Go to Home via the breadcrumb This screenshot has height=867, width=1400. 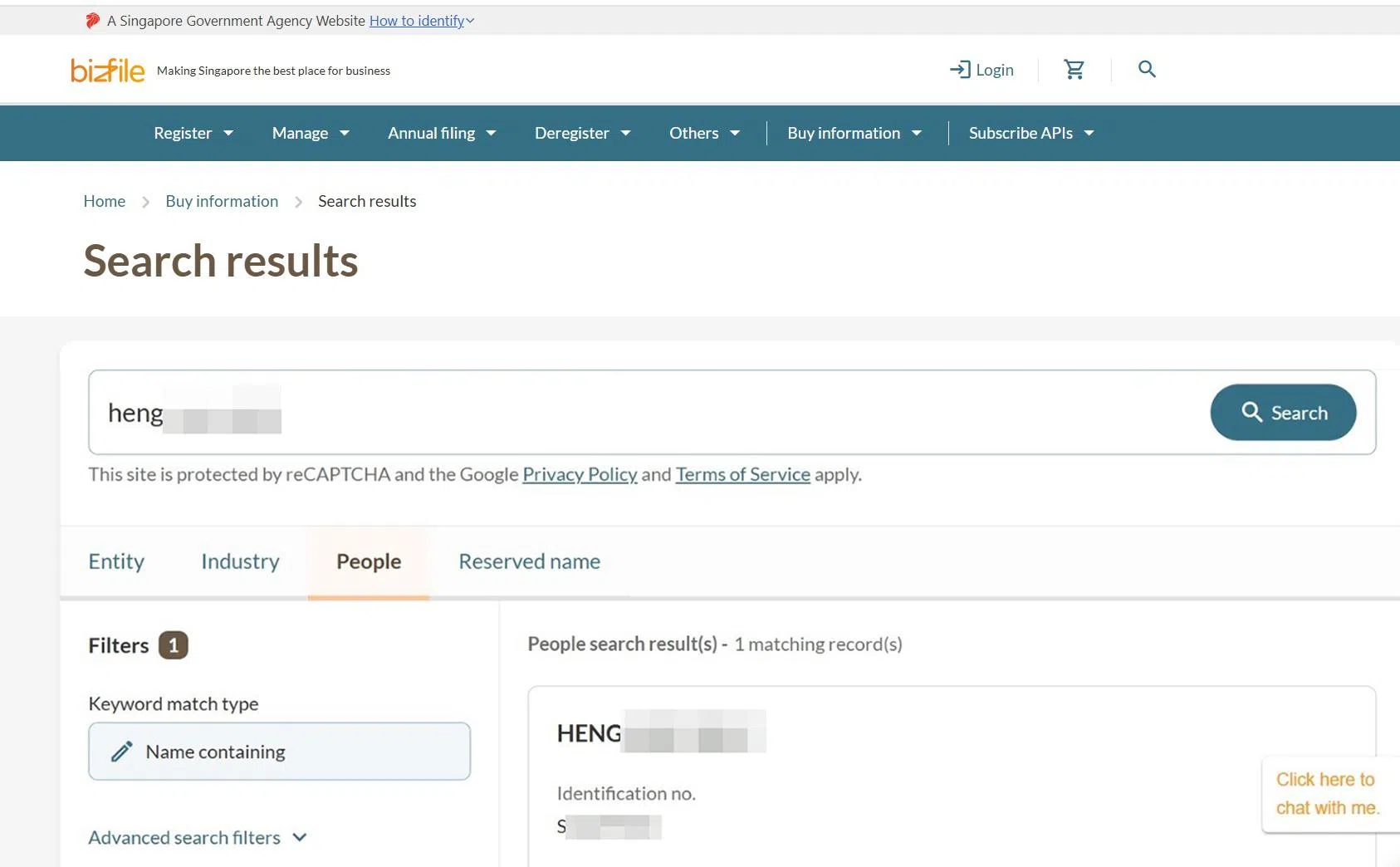(x=104, y=201)
